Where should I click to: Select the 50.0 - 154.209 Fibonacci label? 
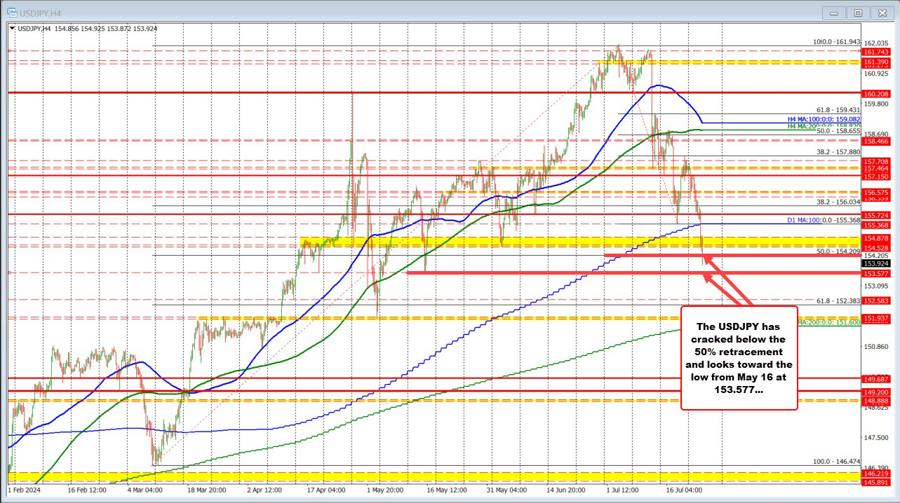(x=838, y=252)
